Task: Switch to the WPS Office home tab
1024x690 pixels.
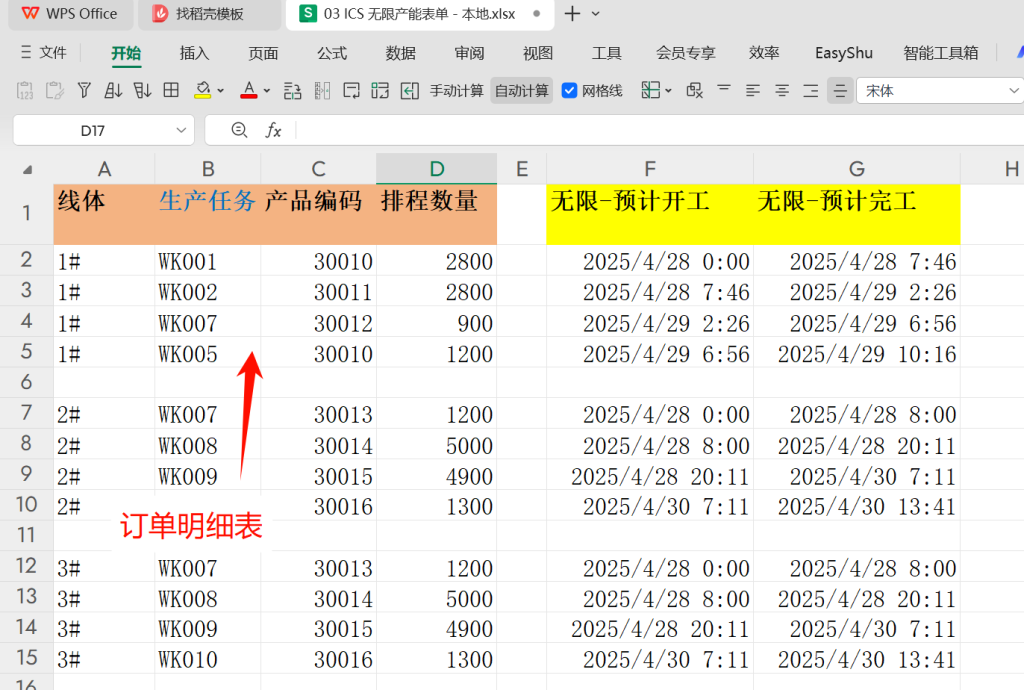Action: pos(71,14)
